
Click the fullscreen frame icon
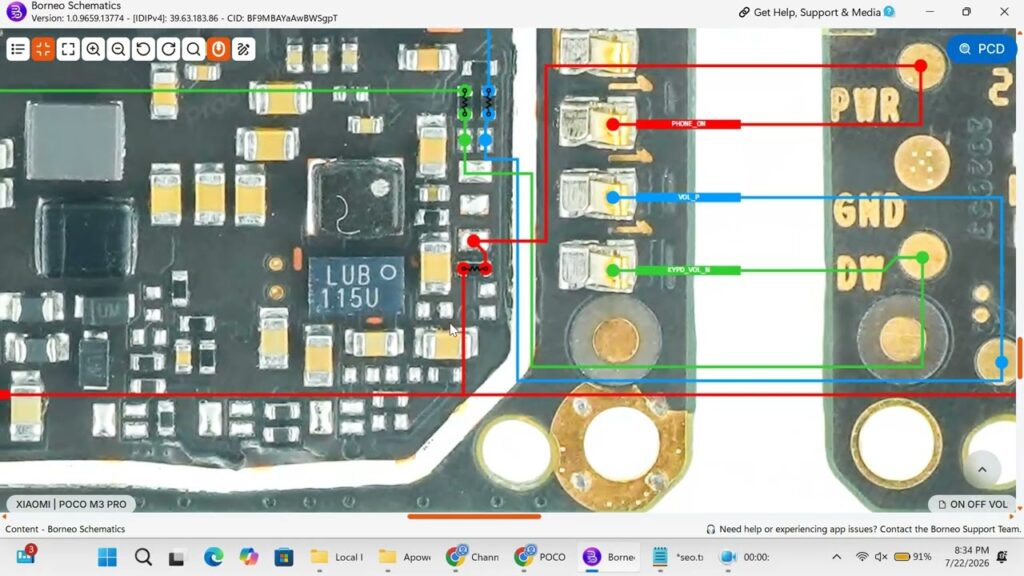tap(68, 49)
